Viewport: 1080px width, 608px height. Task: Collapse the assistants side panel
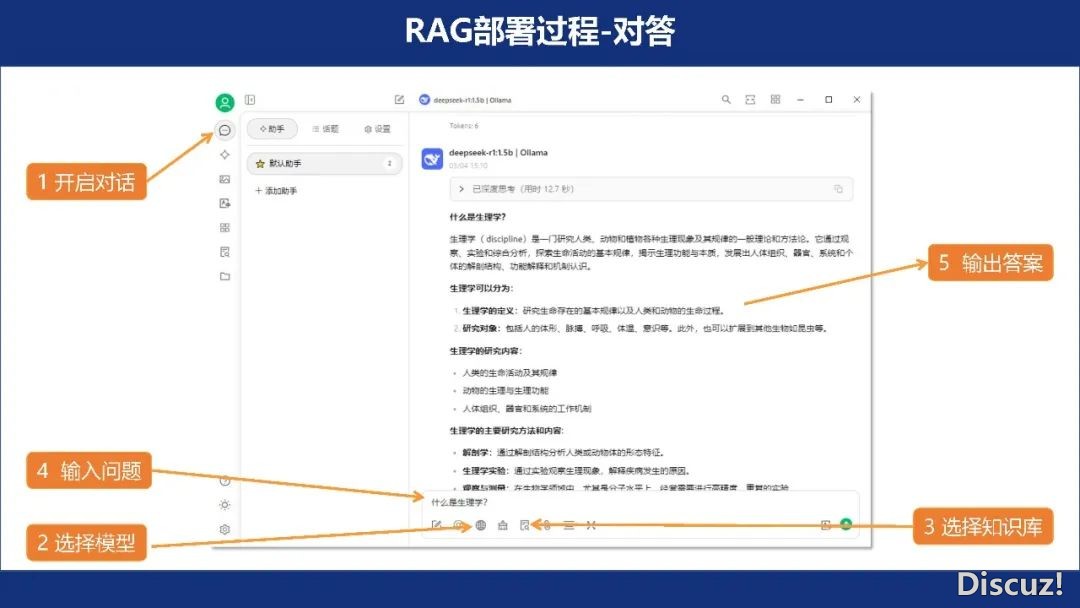(250, 100)
